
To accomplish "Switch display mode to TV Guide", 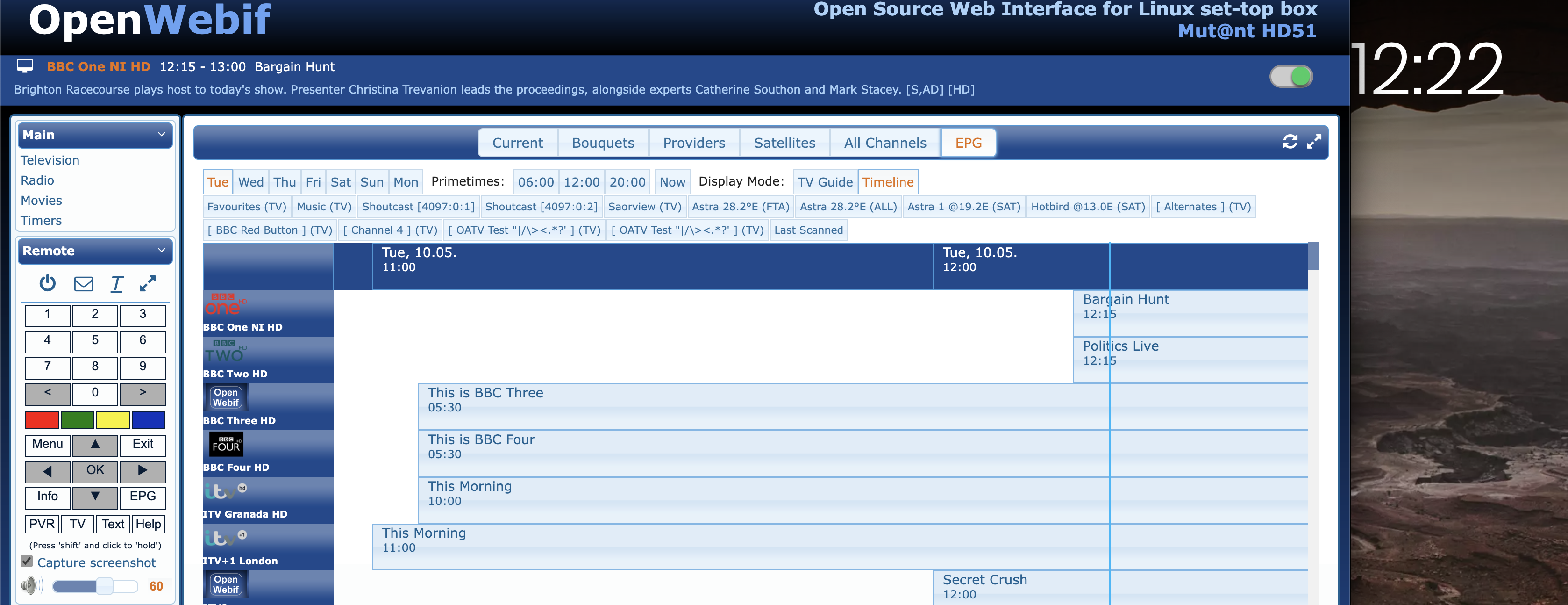I will click(825, 181).
